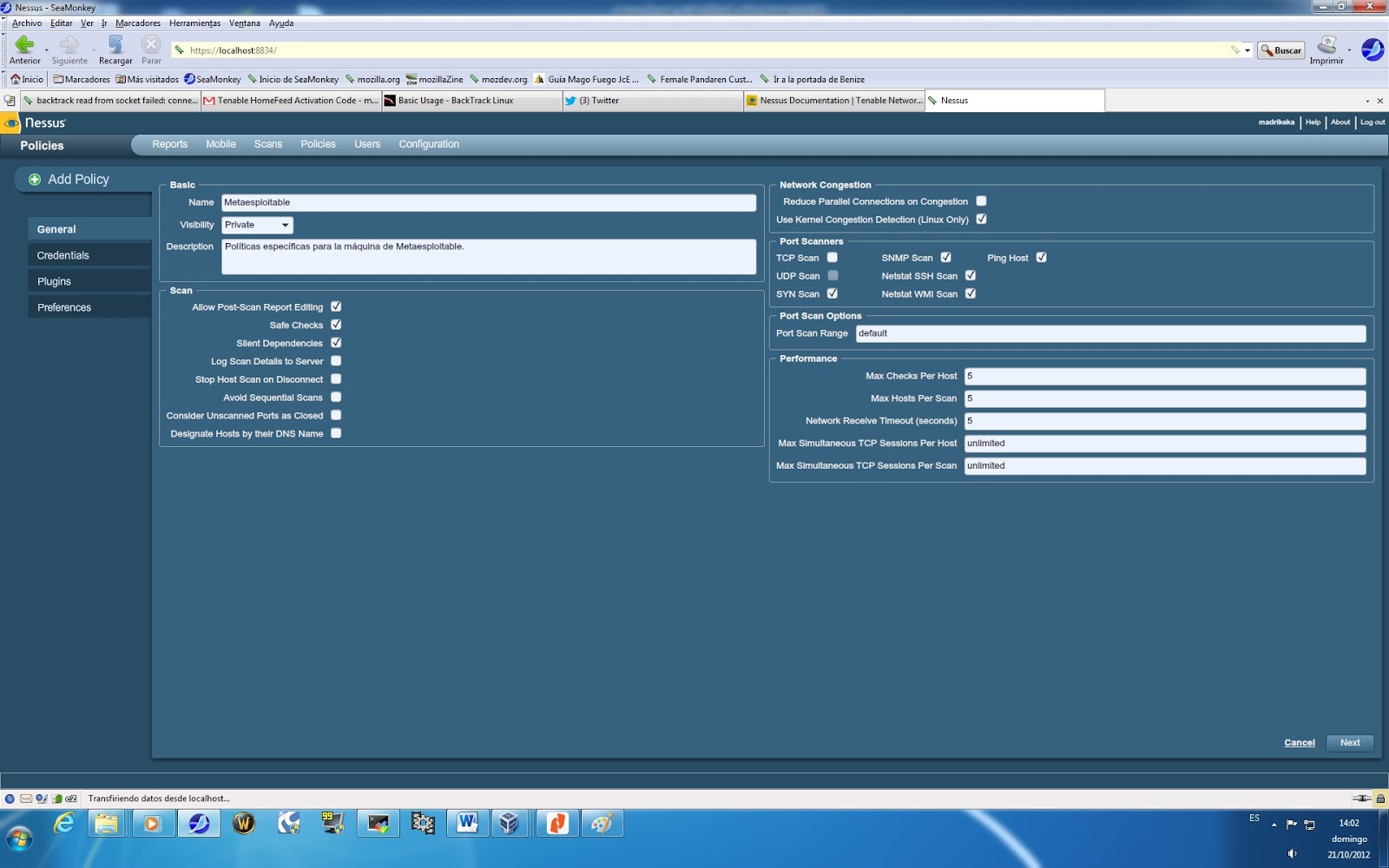The width and height of the screenshot is (1389, 868).
Task: Open Paint from the taskbar
Action: (x=602, y=823)
